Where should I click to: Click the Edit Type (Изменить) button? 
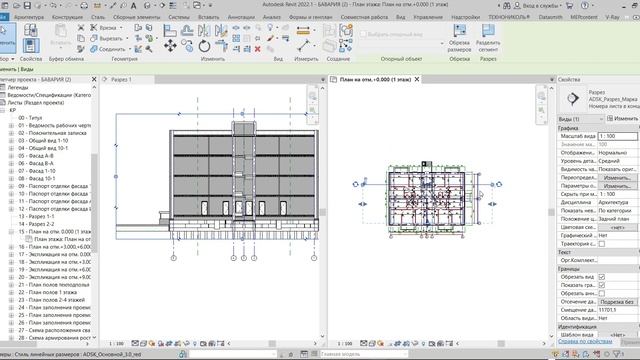(622, 118)
